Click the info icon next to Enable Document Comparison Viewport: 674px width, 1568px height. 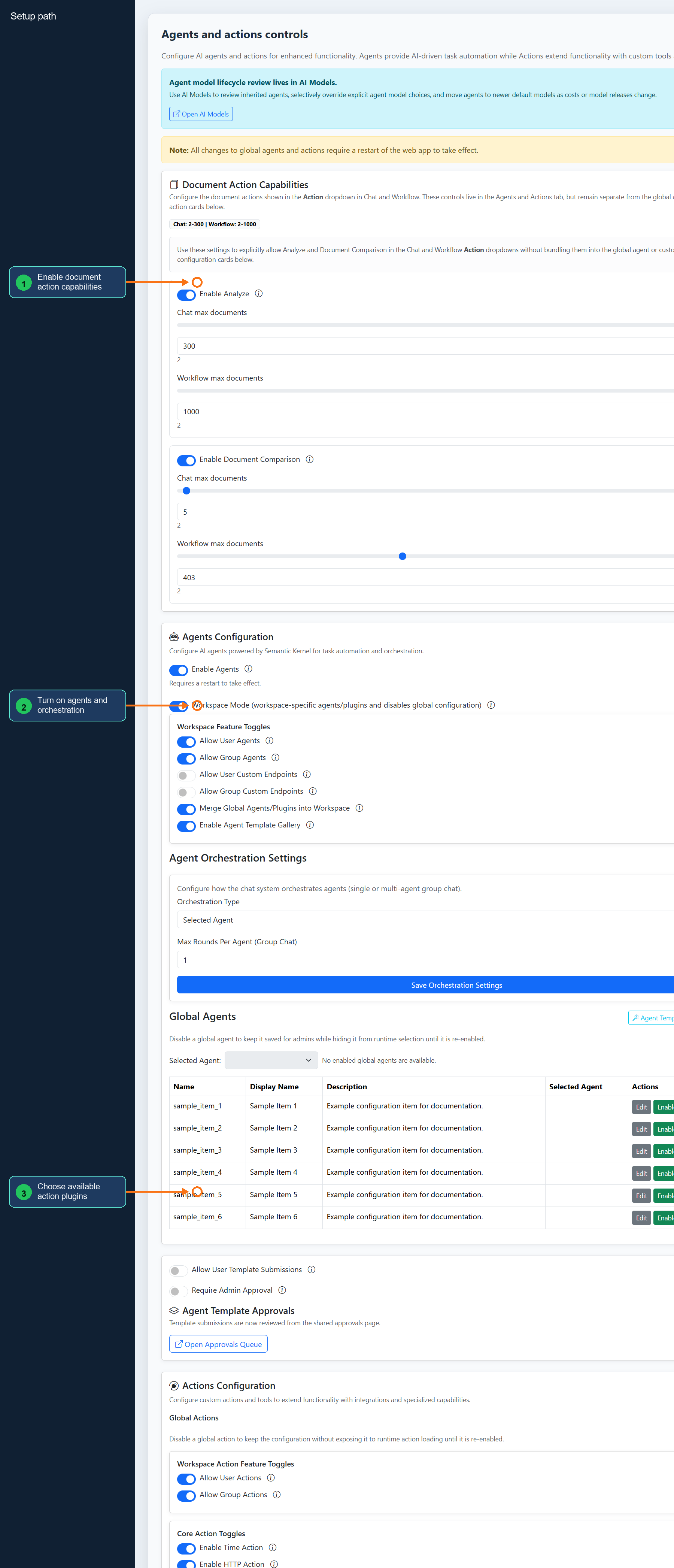coord(310,460)
